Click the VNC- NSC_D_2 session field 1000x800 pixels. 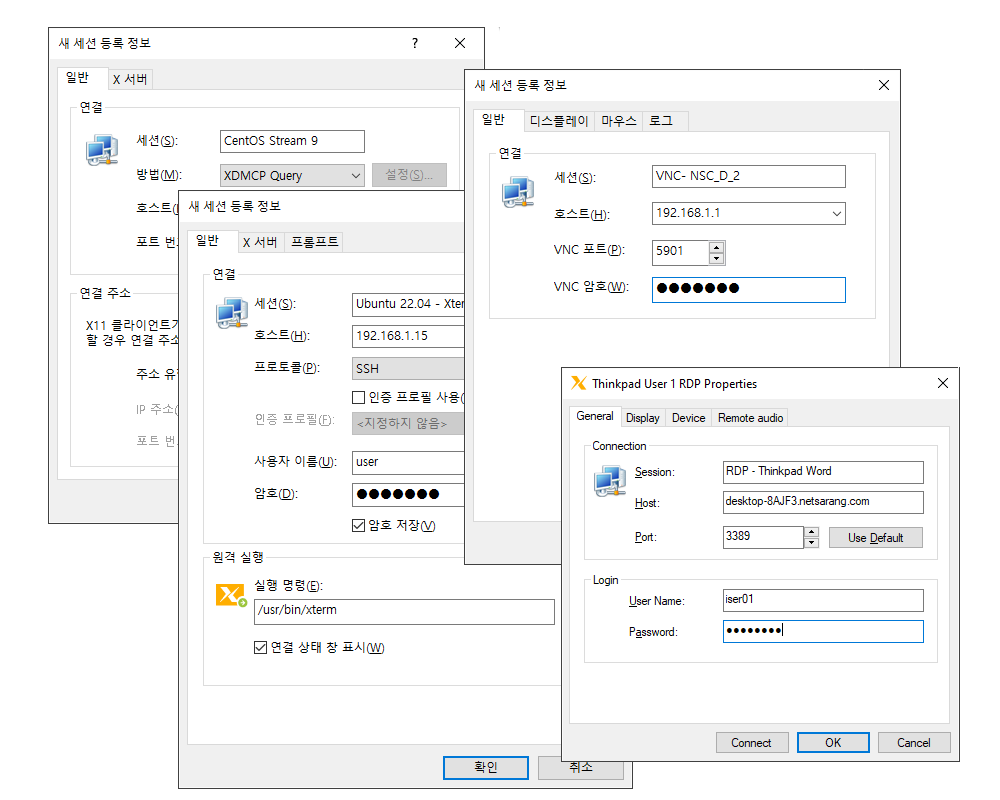point(749,176)
